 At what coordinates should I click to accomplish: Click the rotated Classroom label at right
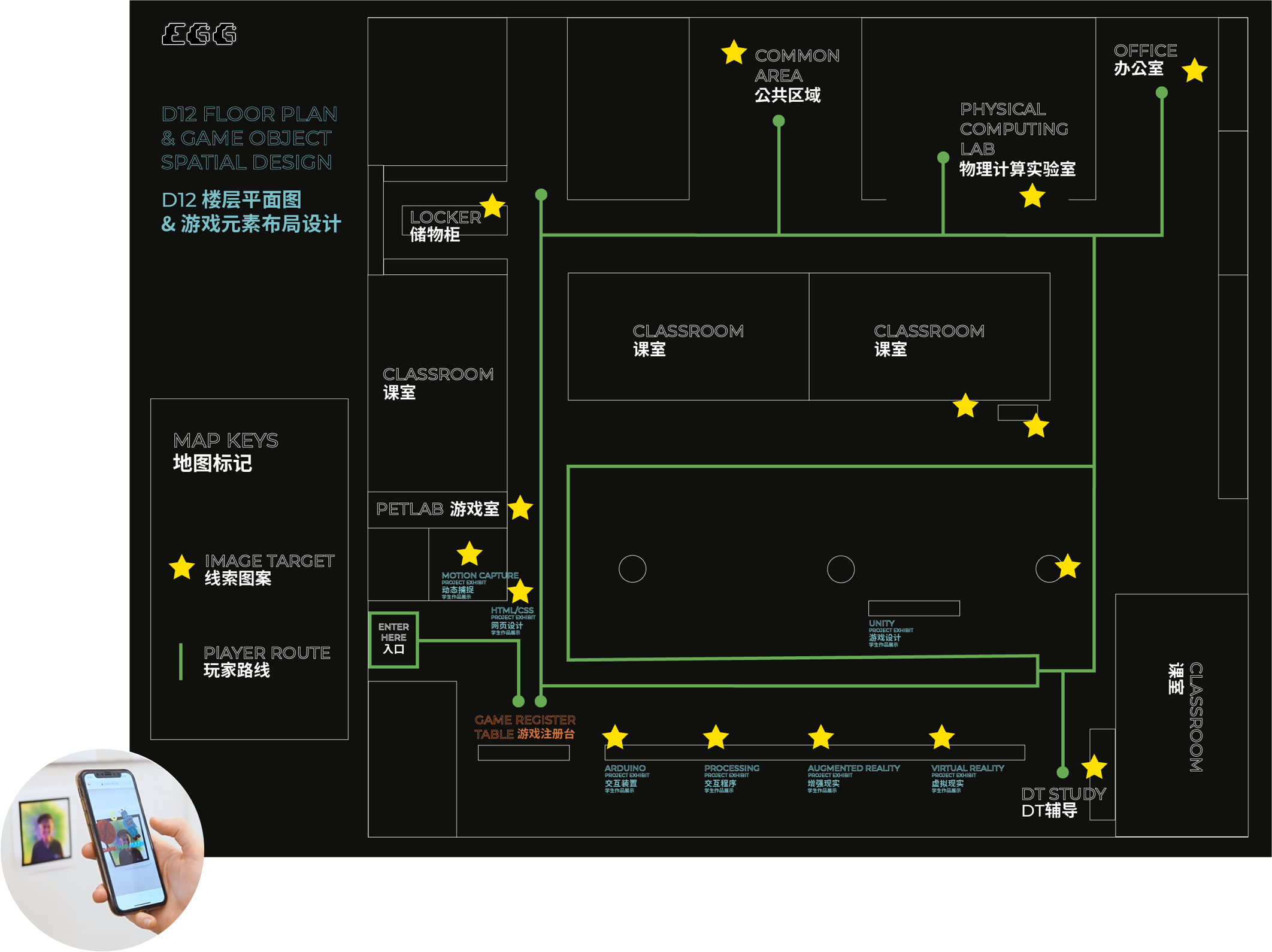1186,717
